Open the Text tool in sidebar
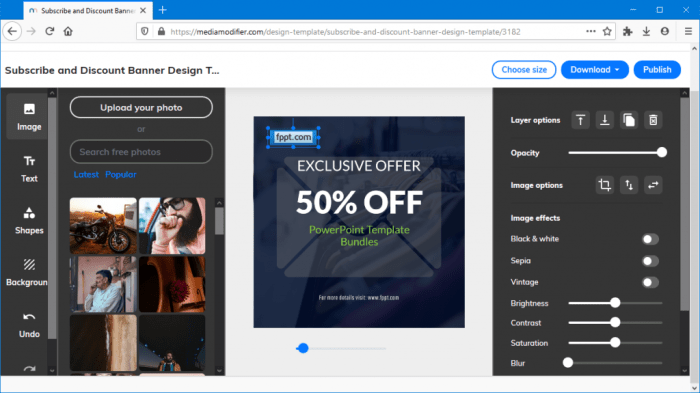This screenshot has height=393, width=700. click(x=29, y=169)
